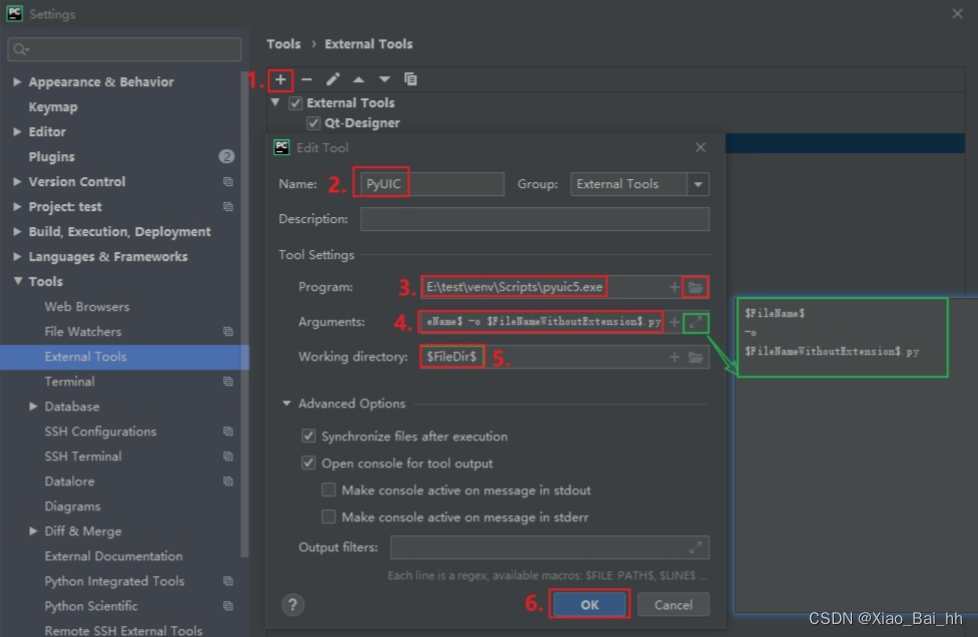Close the Edit Tool dialog
978x637 pixels.
click(x=700, y=147)
